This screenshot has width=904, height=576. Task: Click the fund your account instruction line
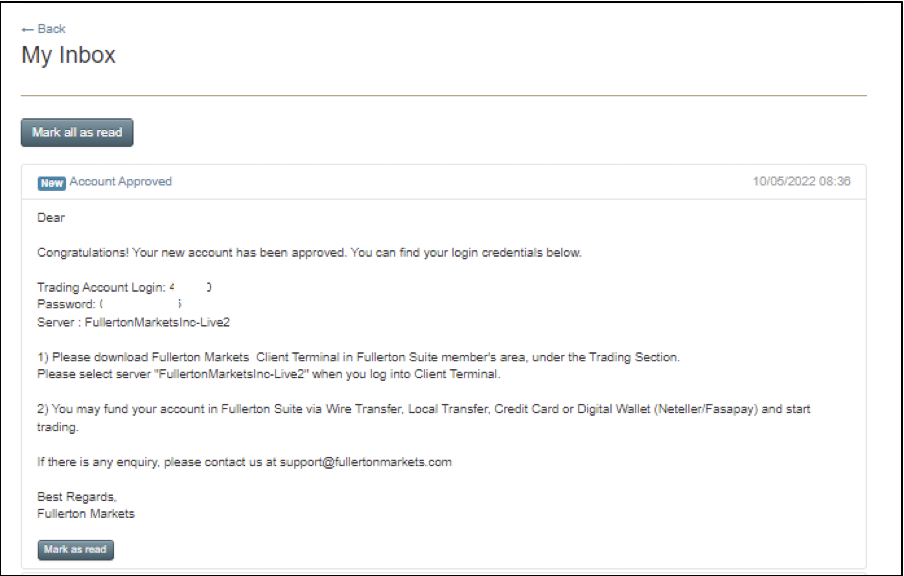[x=424, y=418]
